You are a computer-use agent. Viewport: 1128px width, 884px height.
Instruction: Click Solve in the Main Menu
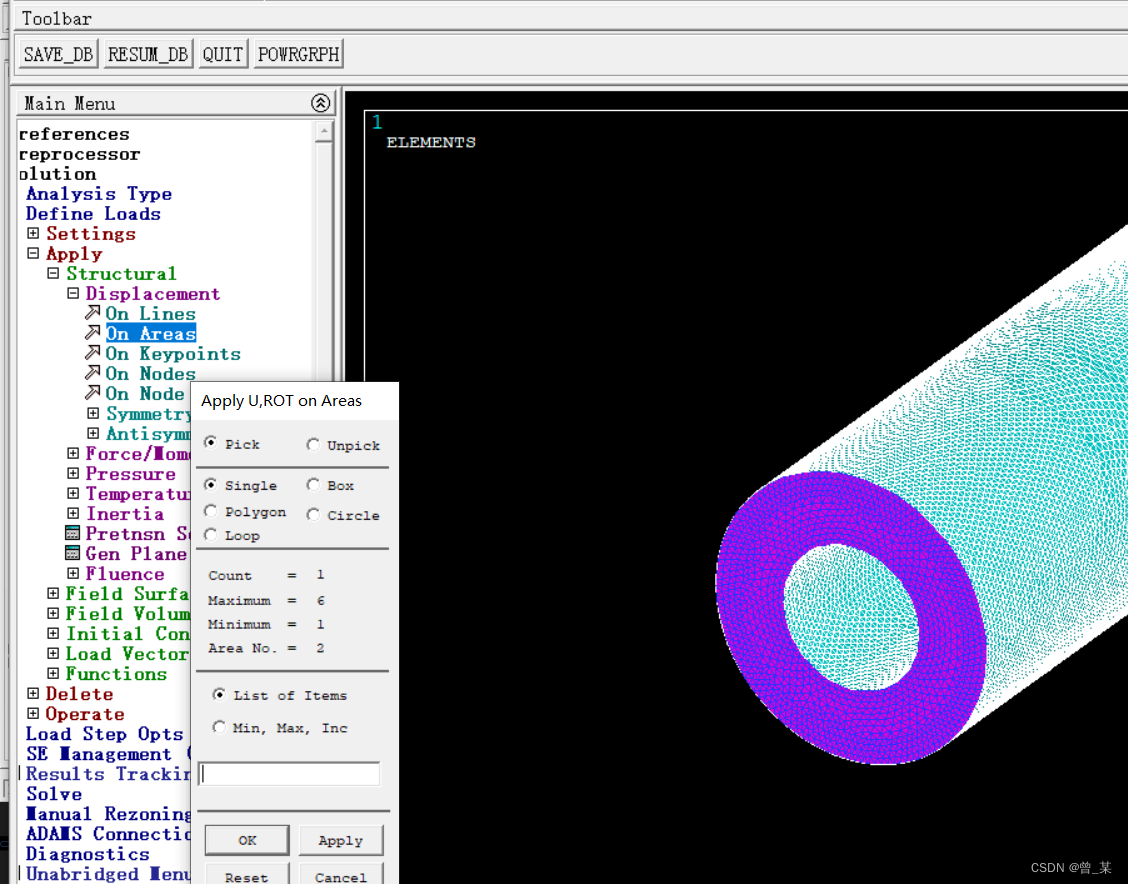(54, 793)
